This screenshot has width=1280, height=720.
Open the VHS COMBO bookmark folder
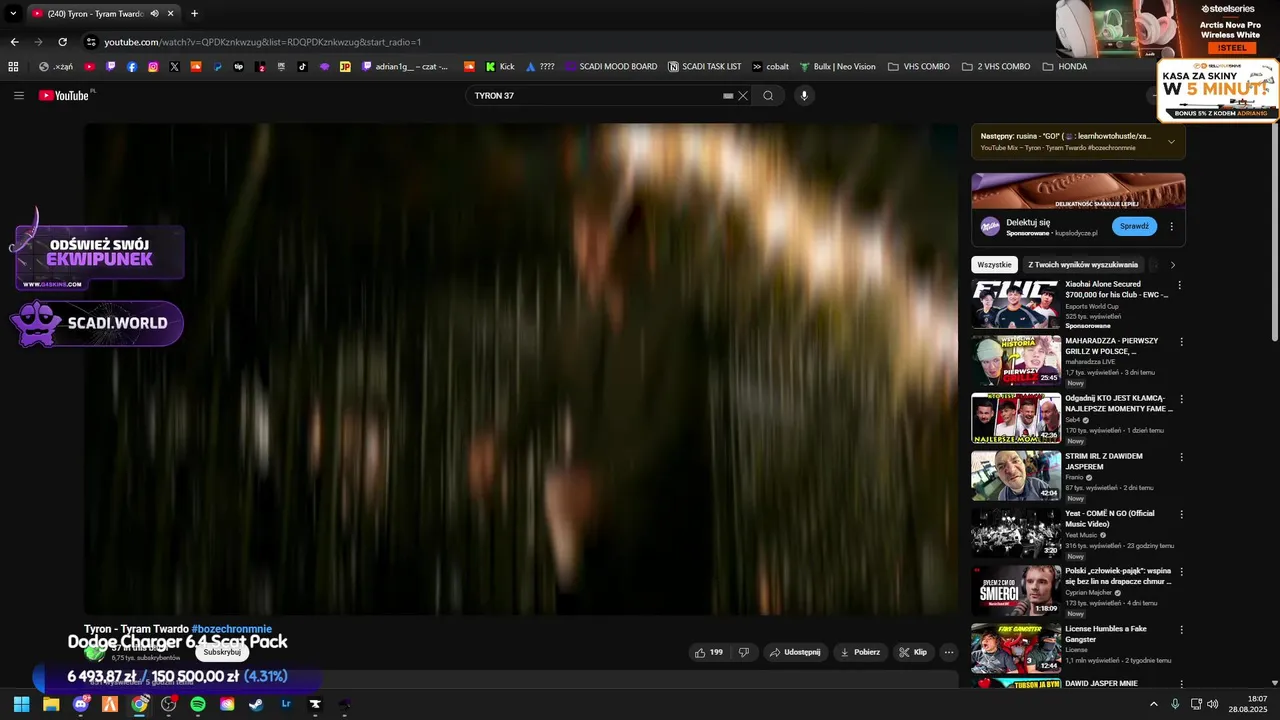918,67
